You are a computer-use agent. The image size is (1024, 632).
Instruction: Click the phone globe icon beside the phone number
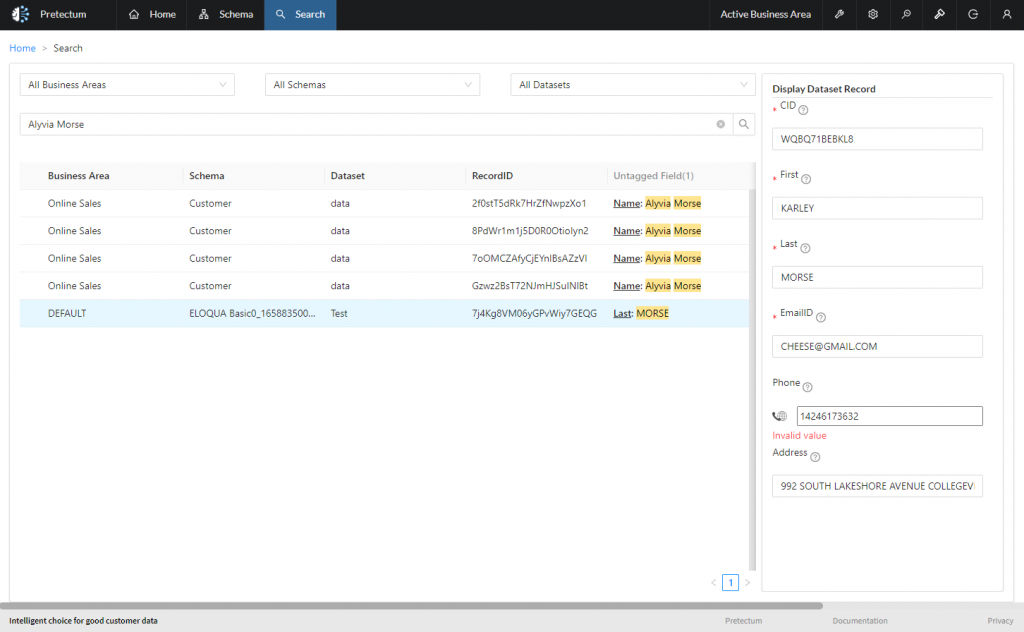pos(780,416)
